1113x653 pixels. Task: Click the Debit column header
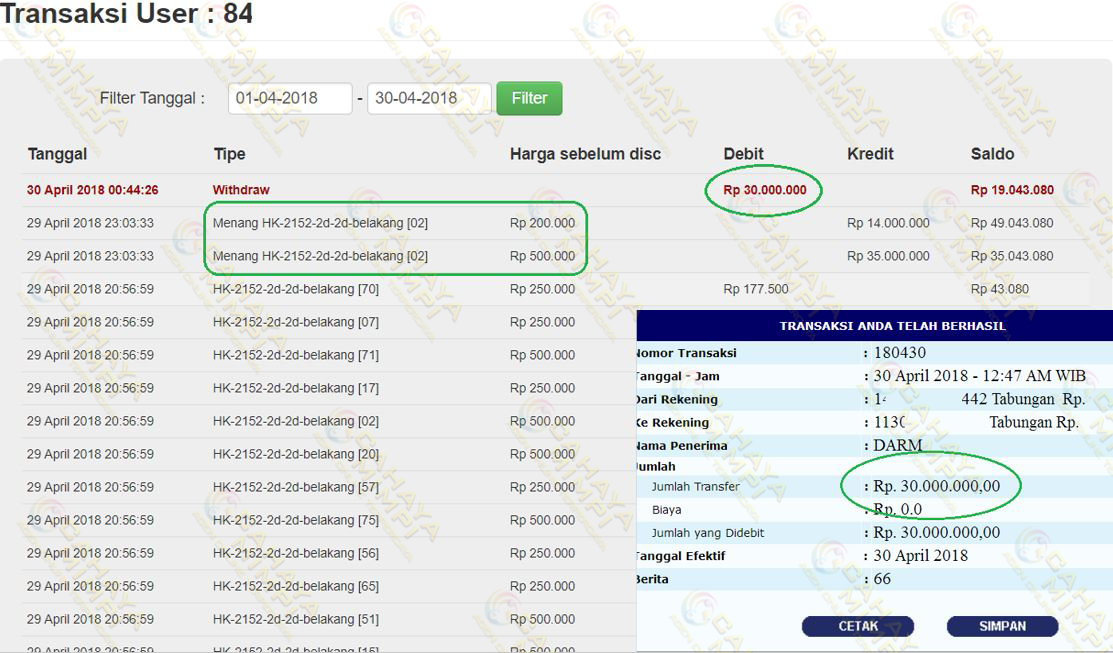tap(743, 154)
